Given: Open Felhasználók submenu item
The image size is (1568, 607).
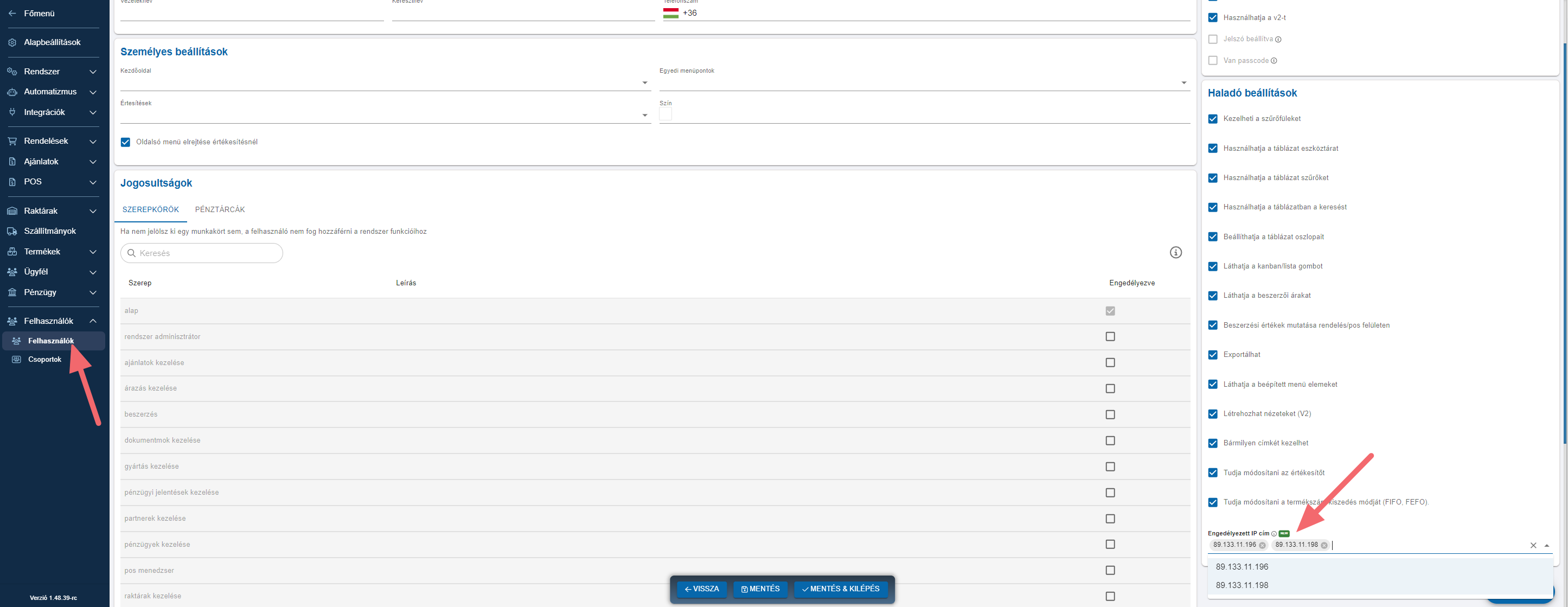Looking at the screenshot, I should point(54,341).
